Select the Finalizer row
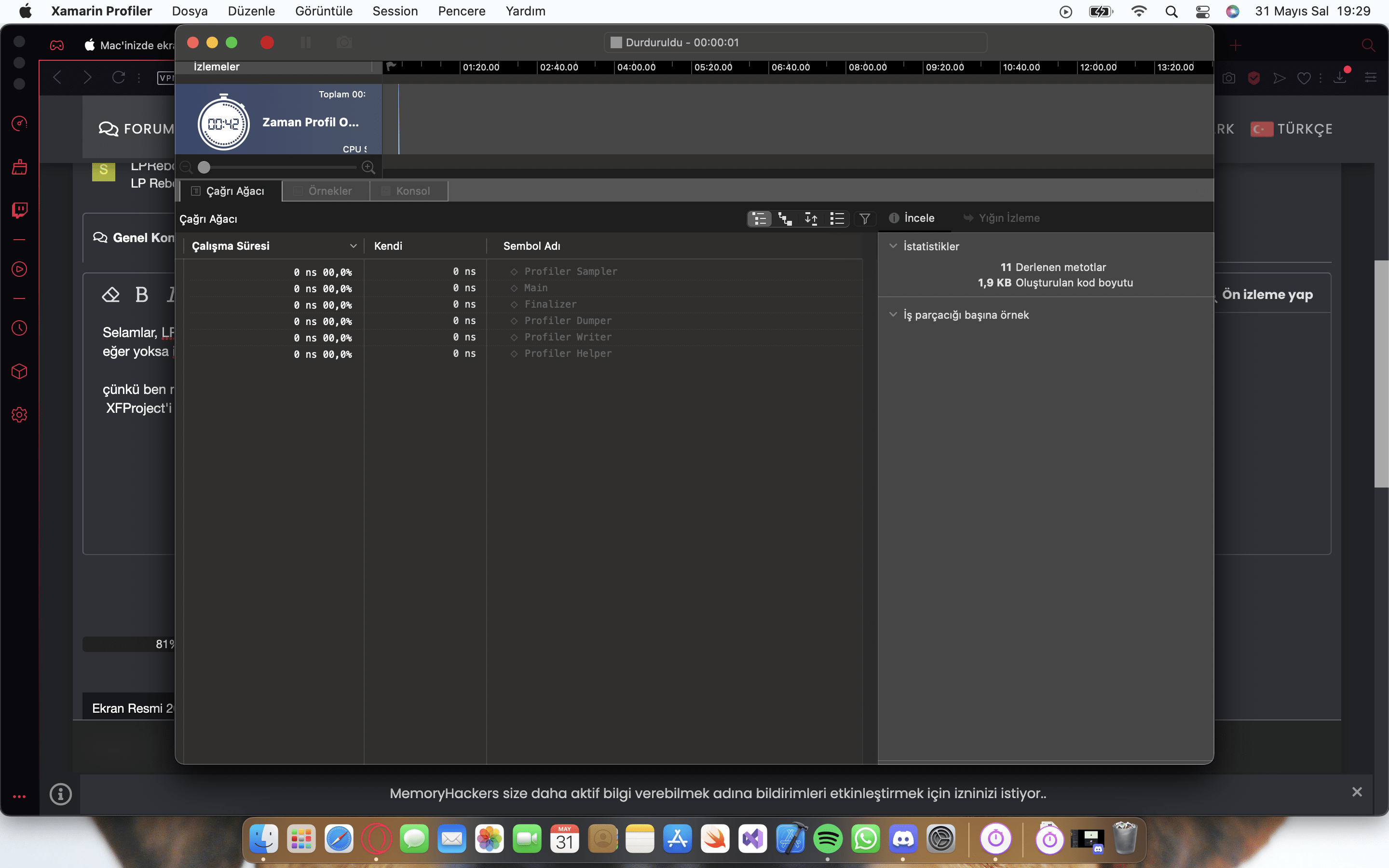The width and height of the screenshot is (1389, 868). [x=522, y=304]
